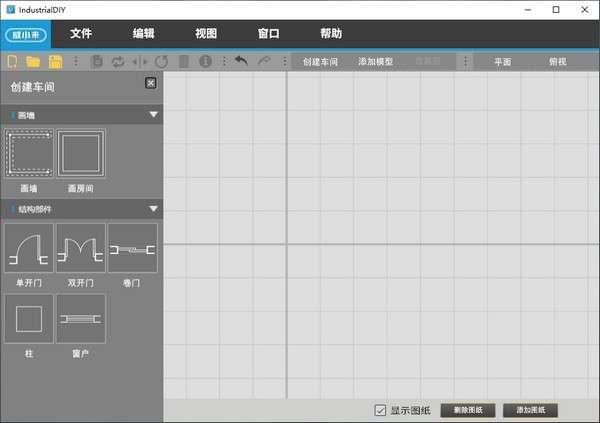Image resolution: width=600 pixels, height=423 pixels.
Task: Choose the 卷门 rolling door component
Action: [x=132, y=248]
